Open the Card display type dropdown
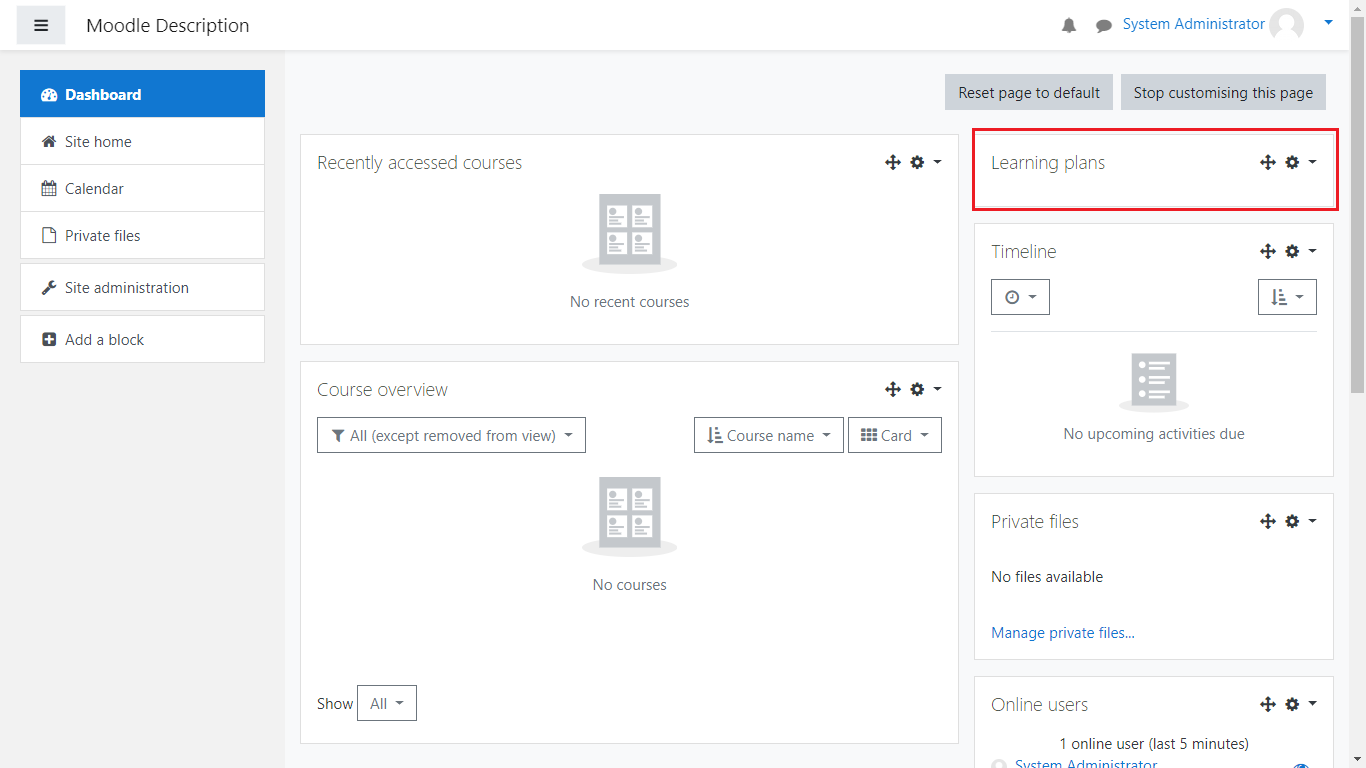Image resolution: width=1366 pixels, height=768 pixels. [894, 435]
